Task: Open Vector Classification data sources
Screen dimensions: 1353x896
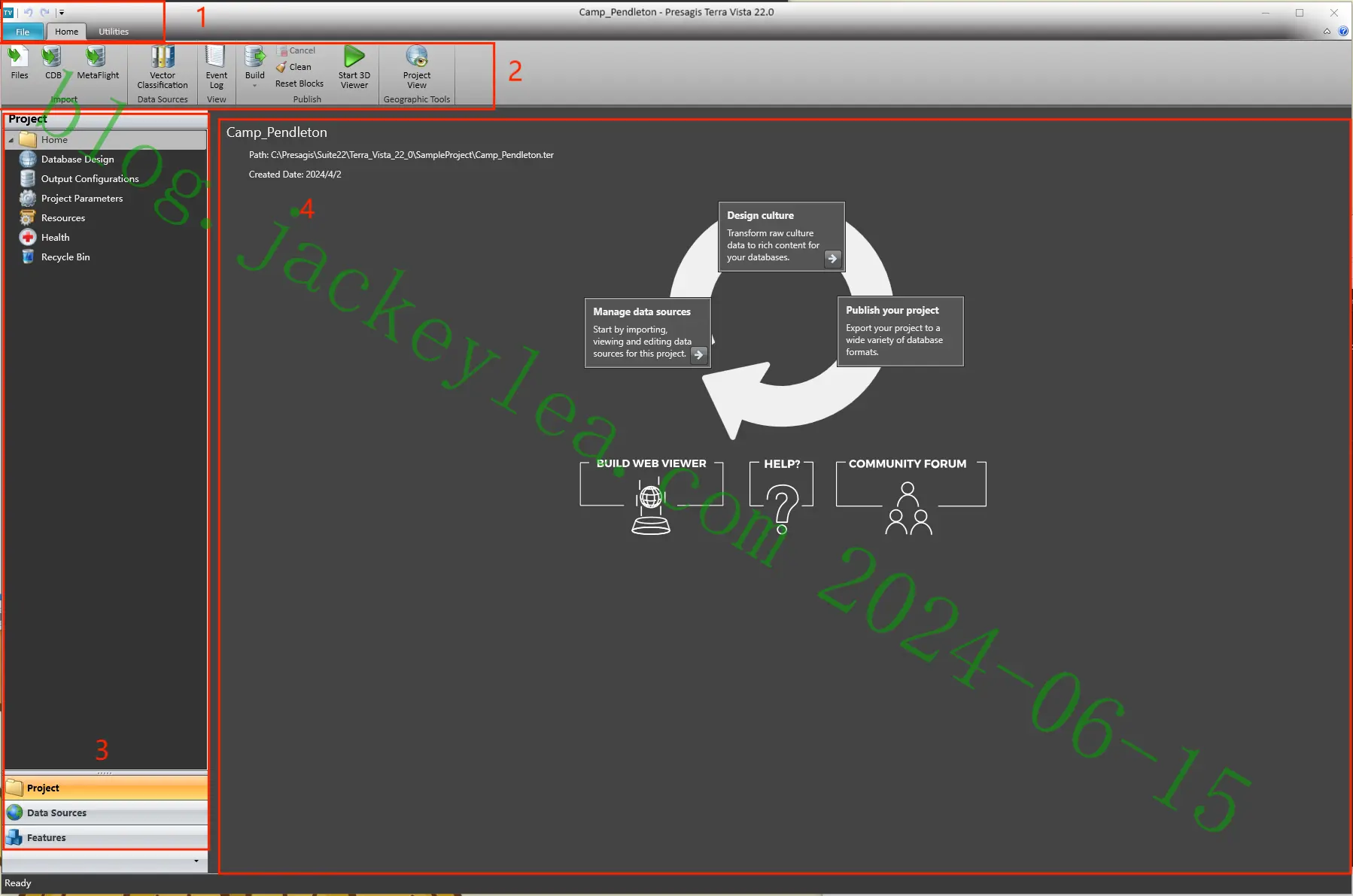Action: [163, 68]
